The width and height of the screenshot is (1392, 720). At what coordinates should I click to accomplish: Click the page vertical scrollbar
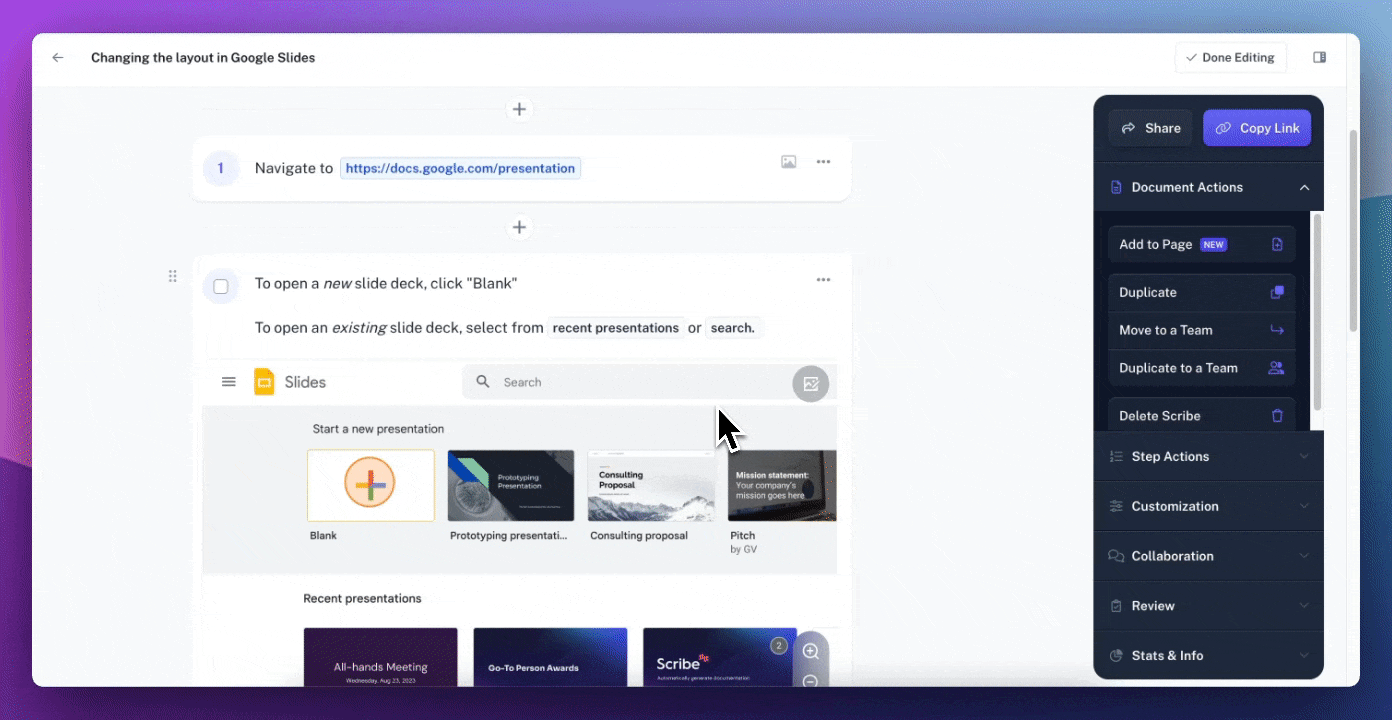1353,230
